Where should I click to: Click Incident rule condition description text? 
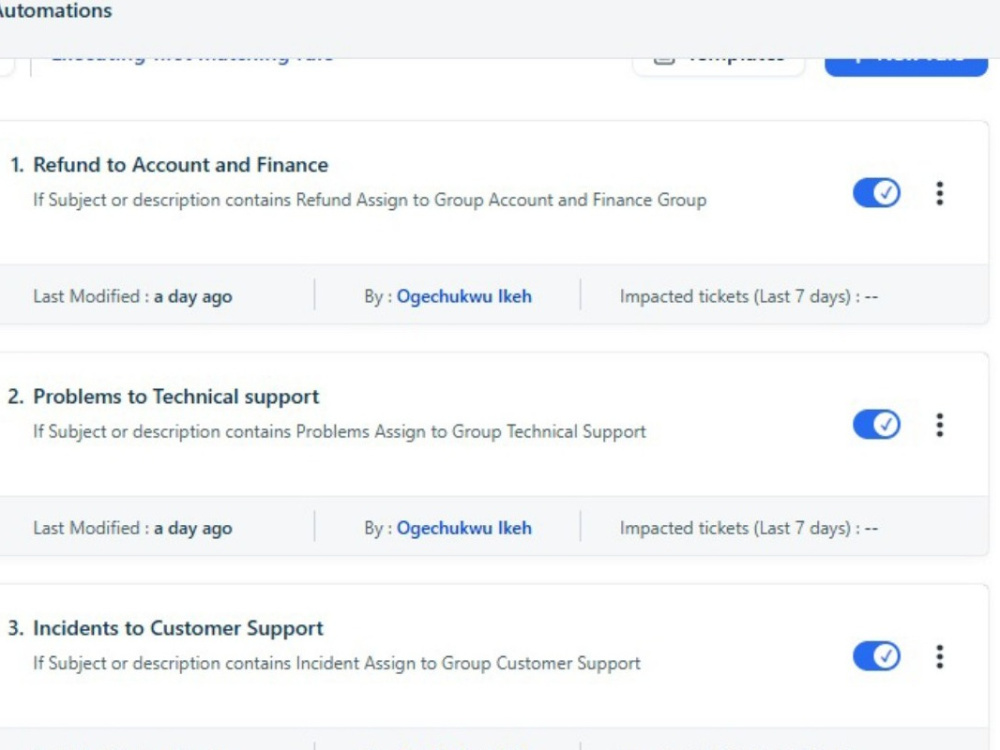[x=337, y=663]
